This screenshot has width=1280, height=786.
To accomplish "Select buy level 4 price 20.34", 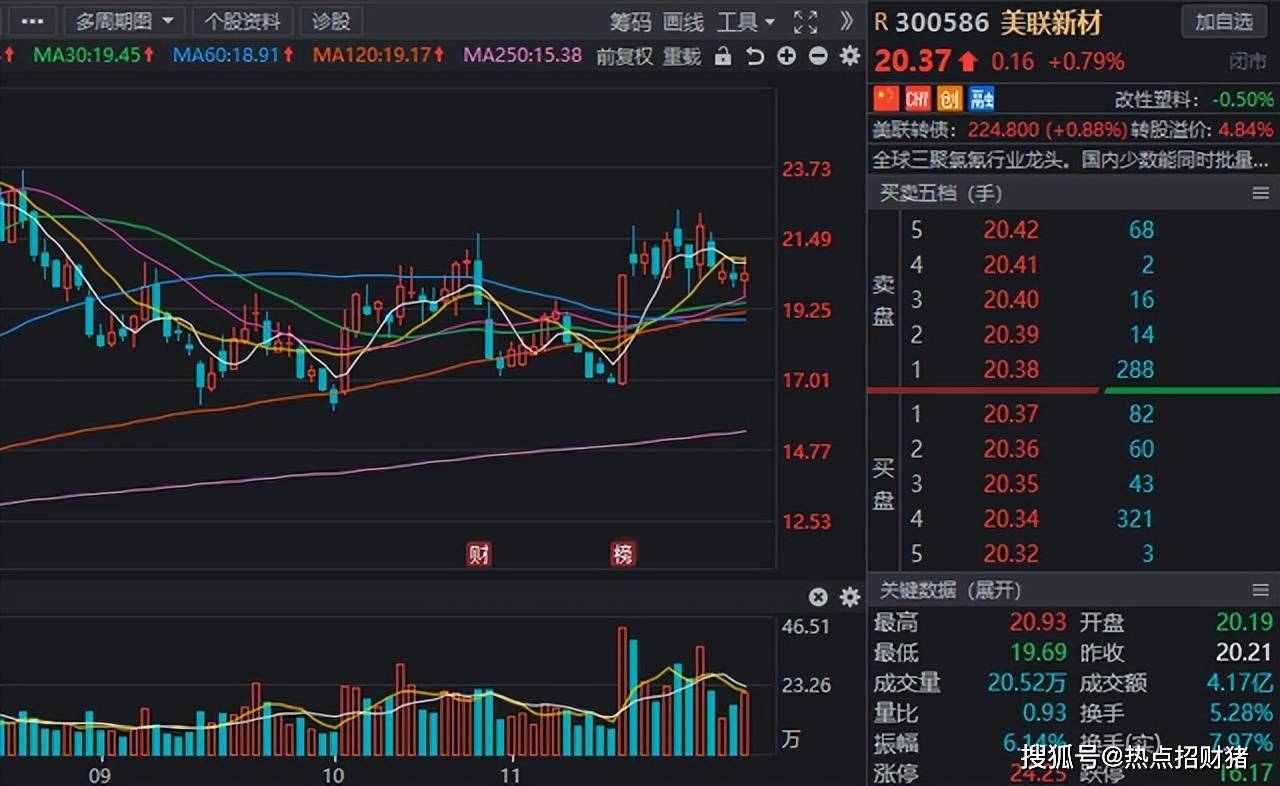I will coord(1011,519).
